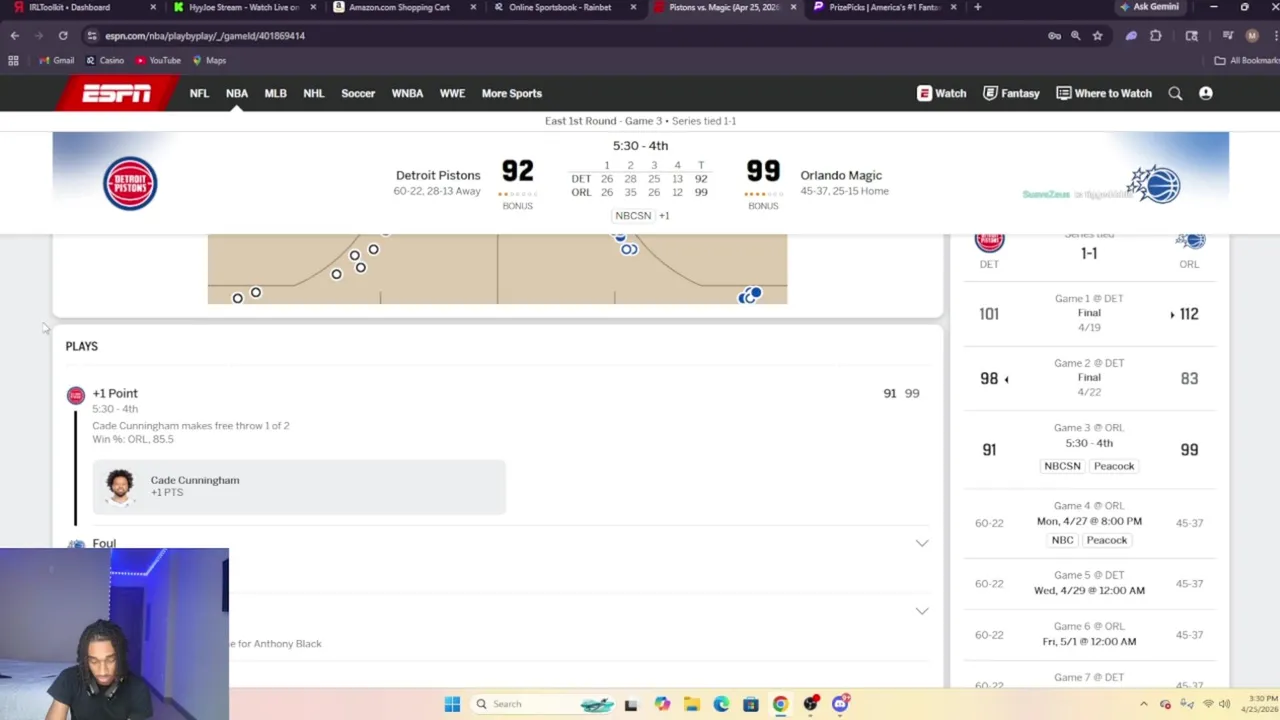
Task: Expand the Anthony Black substitution play chevron
Action: coord(922,611)
